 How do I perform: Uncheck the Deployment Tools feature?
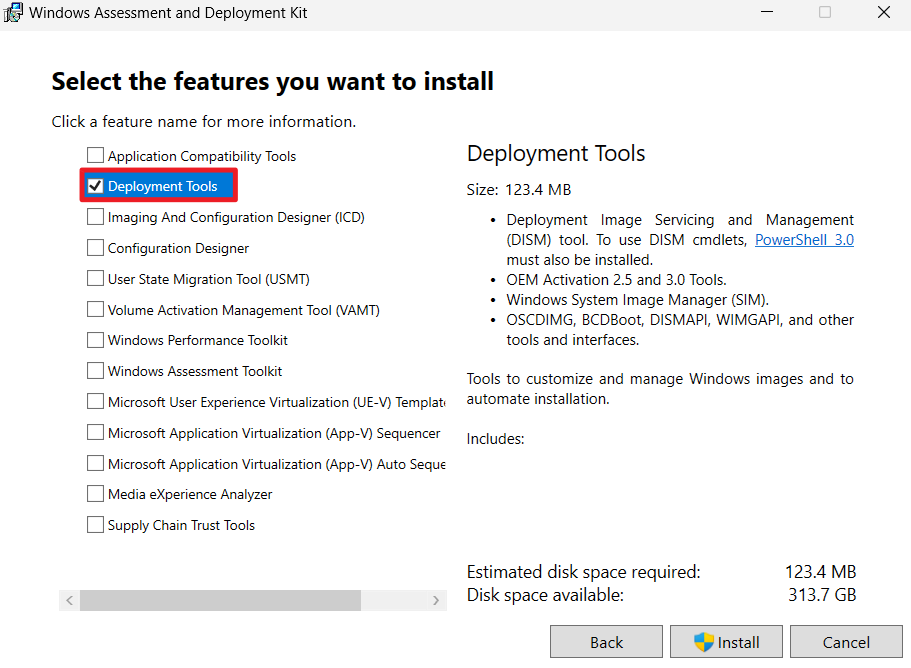(x=97, y=186)
